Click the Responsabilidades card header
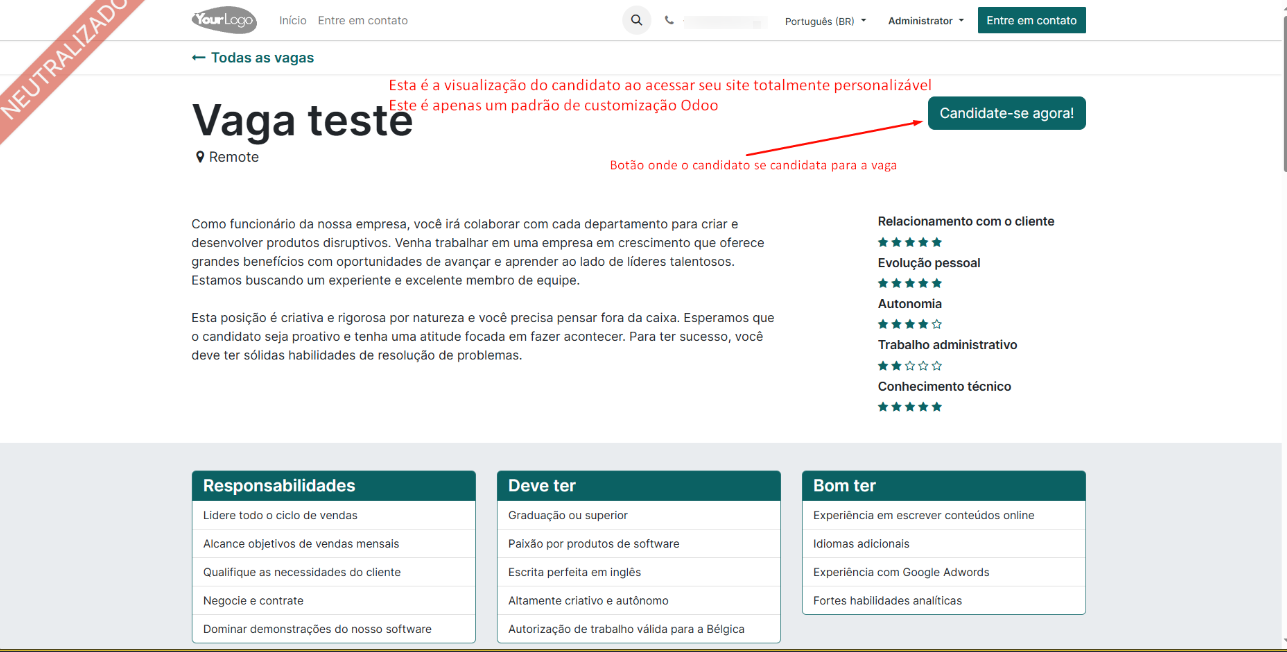The width and height of the screenshot is (1287, 652). point(334,486)
